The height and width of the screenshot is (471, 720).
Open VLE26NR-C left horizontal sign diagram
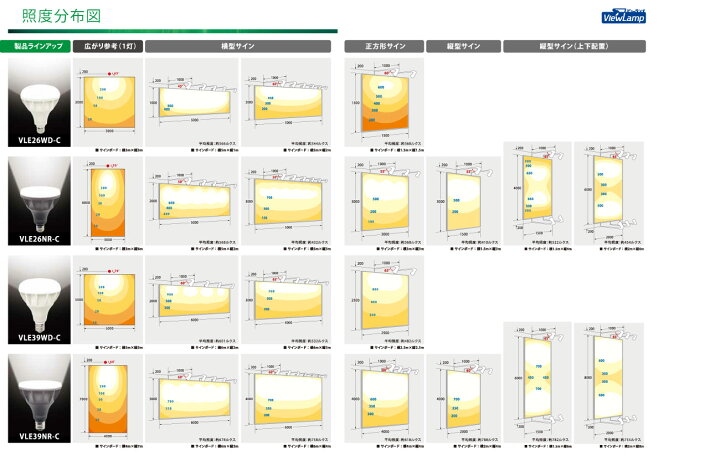192,201
